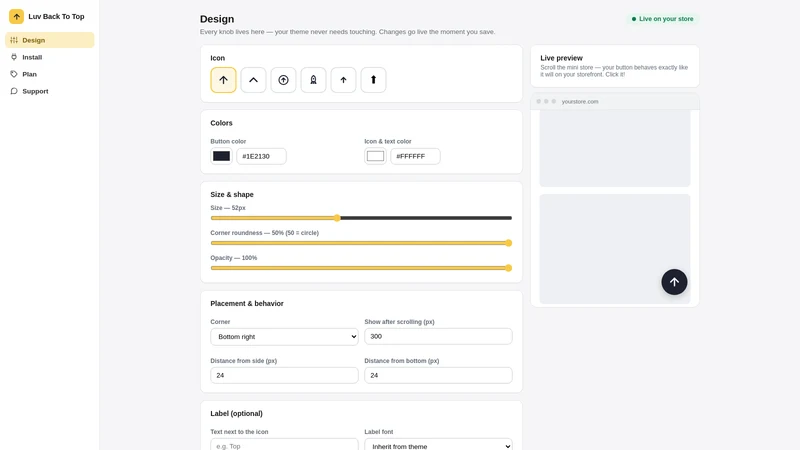This screenshot has width=800, height=450.
Task: Click the Distance from bottom field
Action: (x=438, y=375)
